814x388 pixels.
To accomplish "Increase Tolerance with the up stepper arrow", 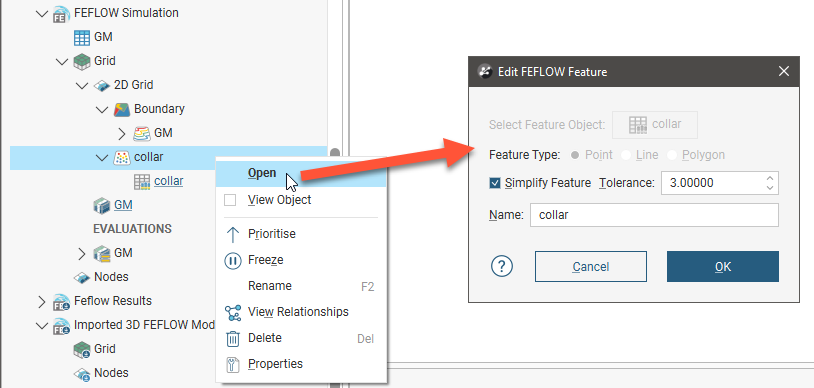I will [x=770, y=178].
